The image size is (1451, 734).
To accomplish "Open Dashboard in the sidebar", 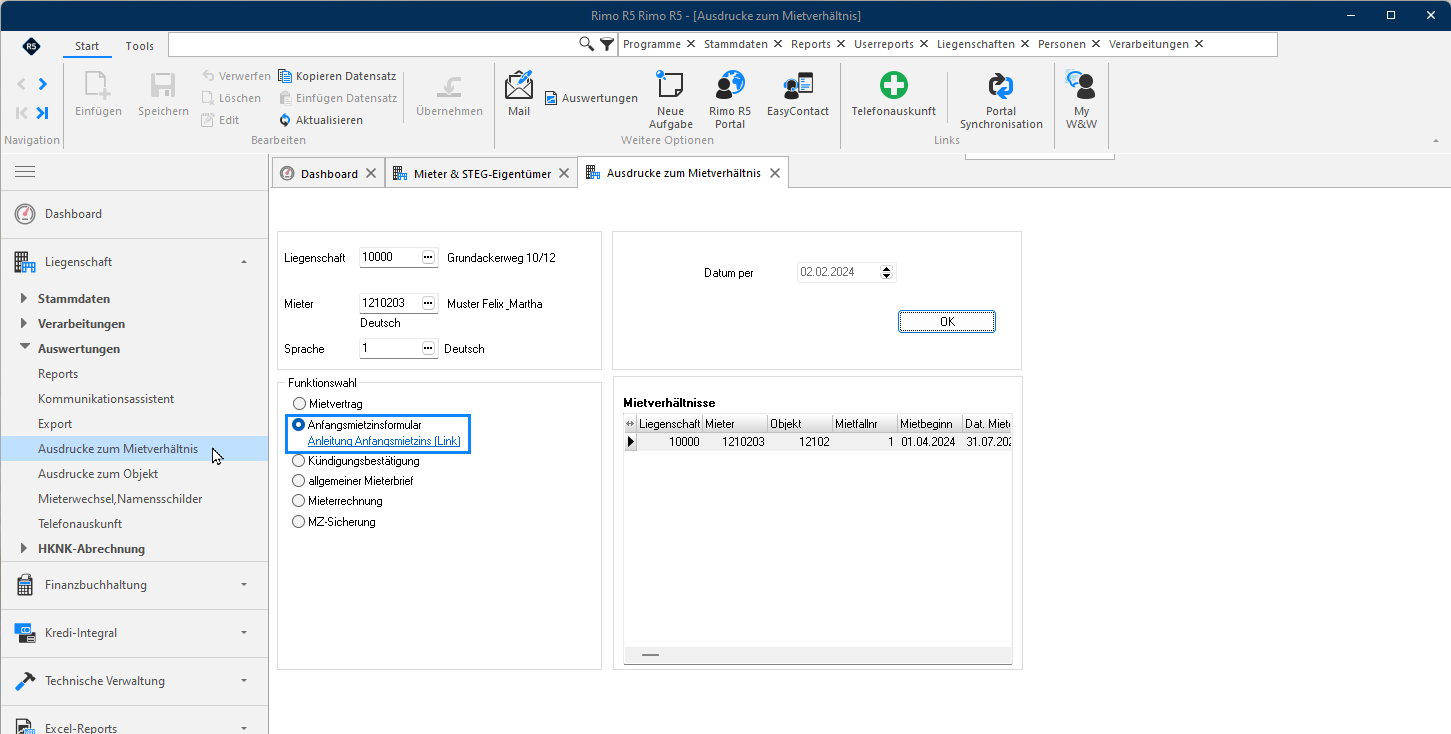I will [73, 214].
